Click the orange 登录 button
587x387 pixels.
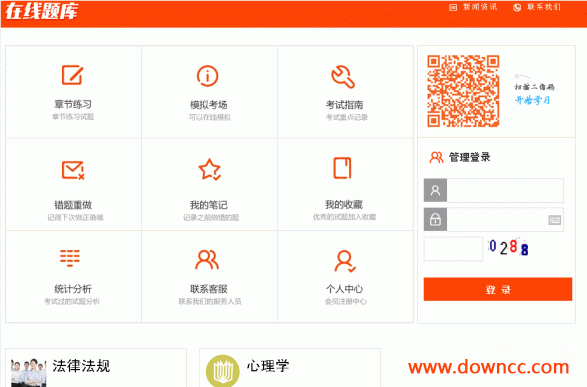[x=498, y=289]
